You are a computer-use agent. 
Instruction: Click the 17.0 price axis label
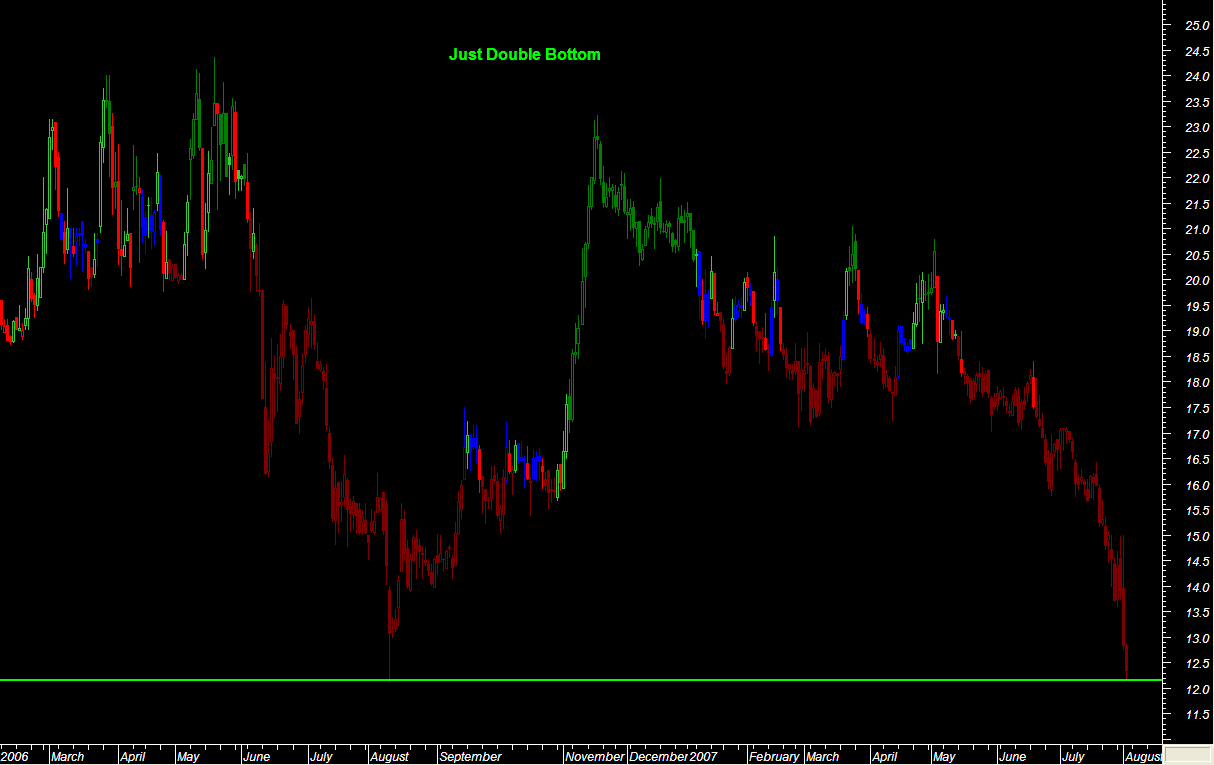[x=1198, y=435]
